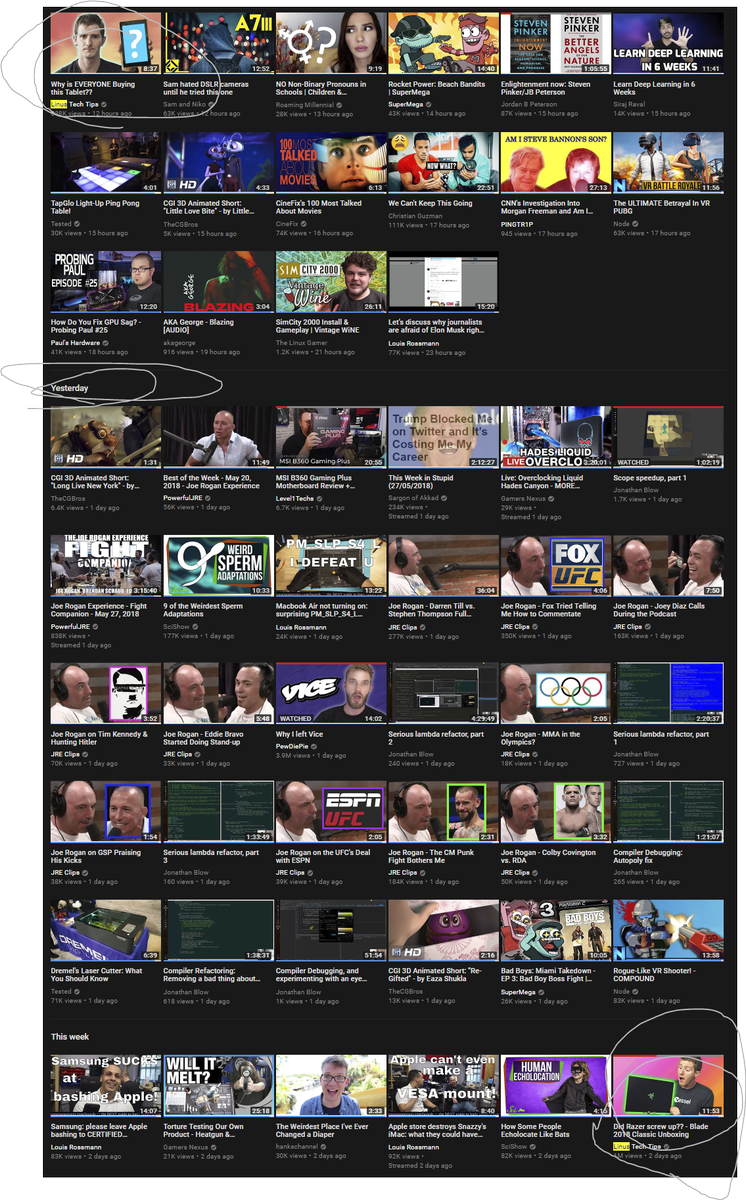The image size is (746, 1200).
Task: Play the ESPN UFC deal thumbnail
Action: 331,812
